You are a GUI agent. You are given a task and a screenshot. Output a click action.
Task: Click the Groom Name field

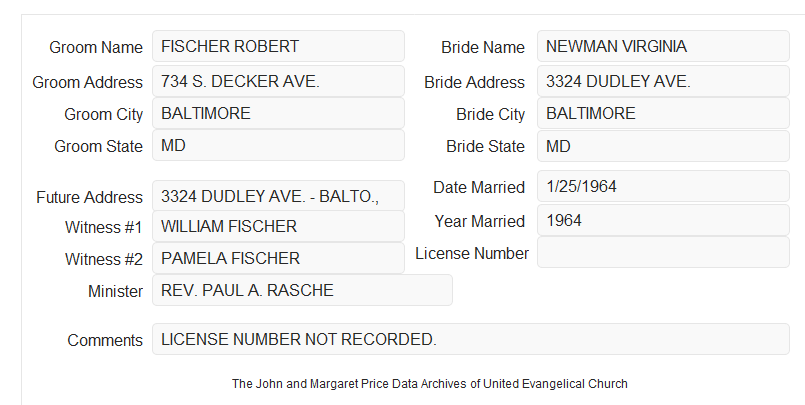[278, 46]
